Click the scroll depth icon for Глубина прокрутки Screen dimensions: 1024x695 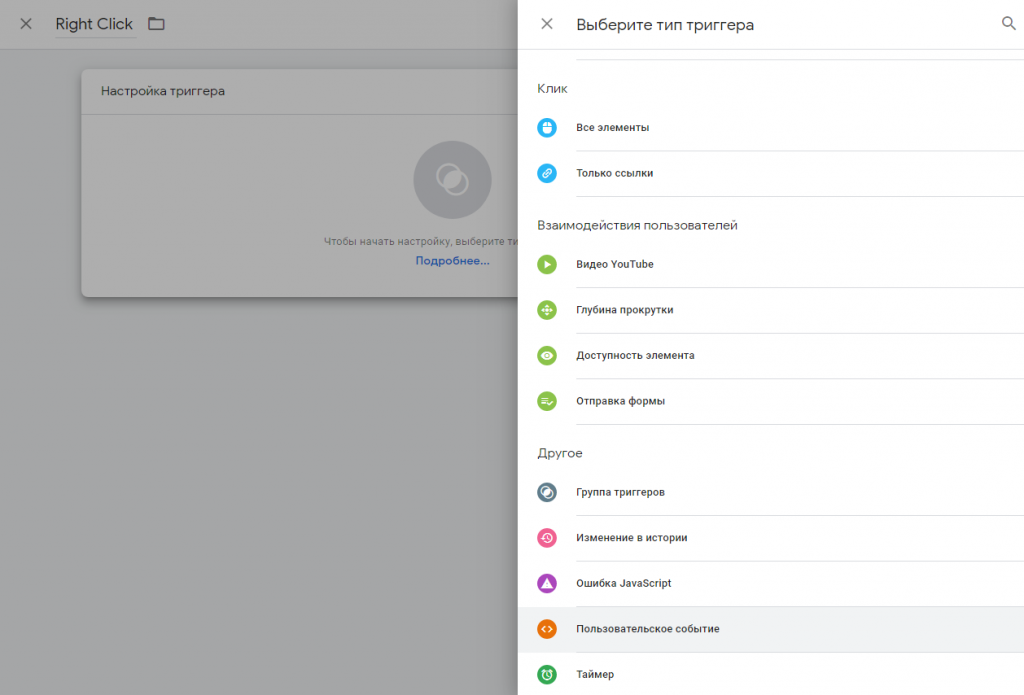[547, 310]
